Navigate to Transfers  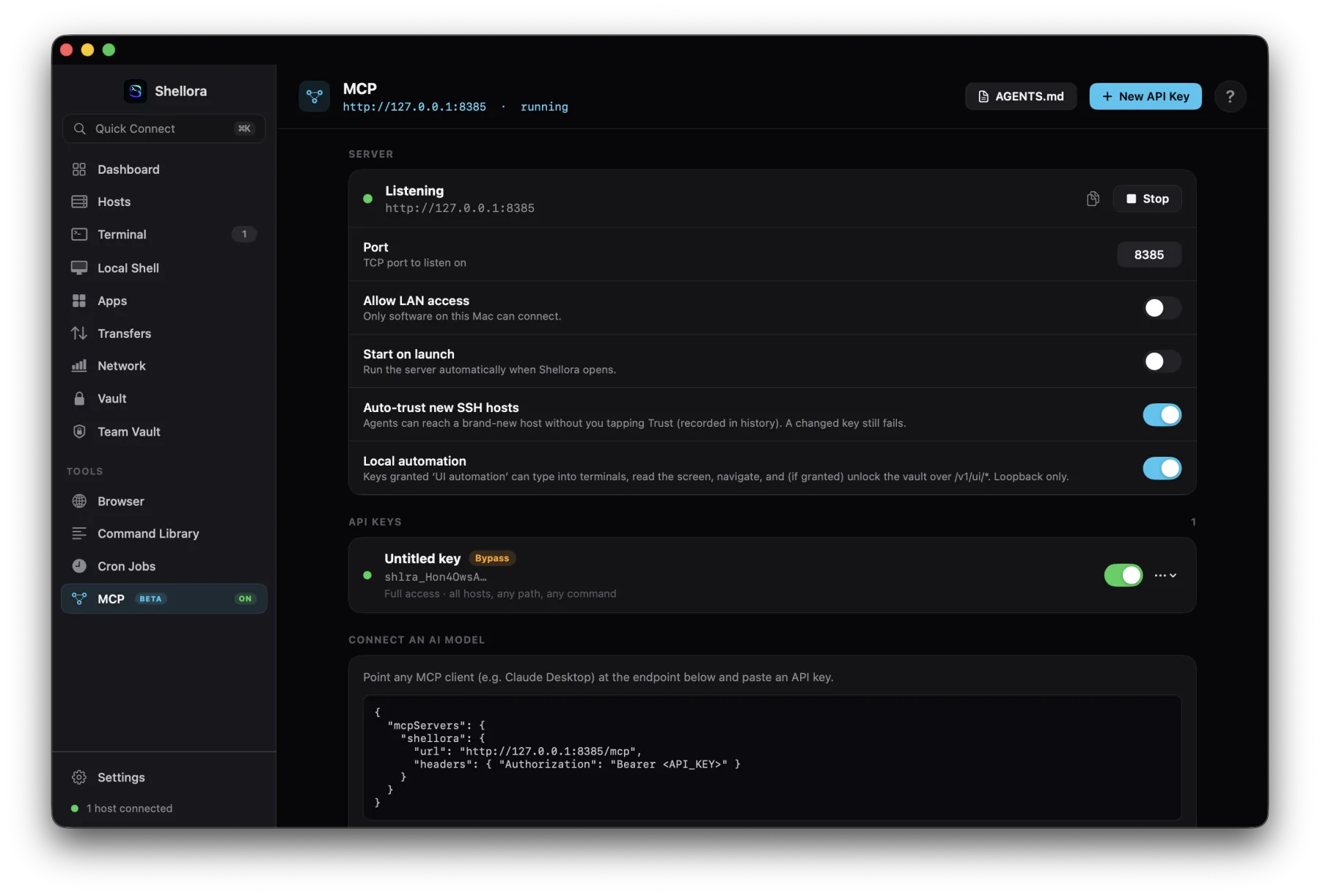coord(164,333)
